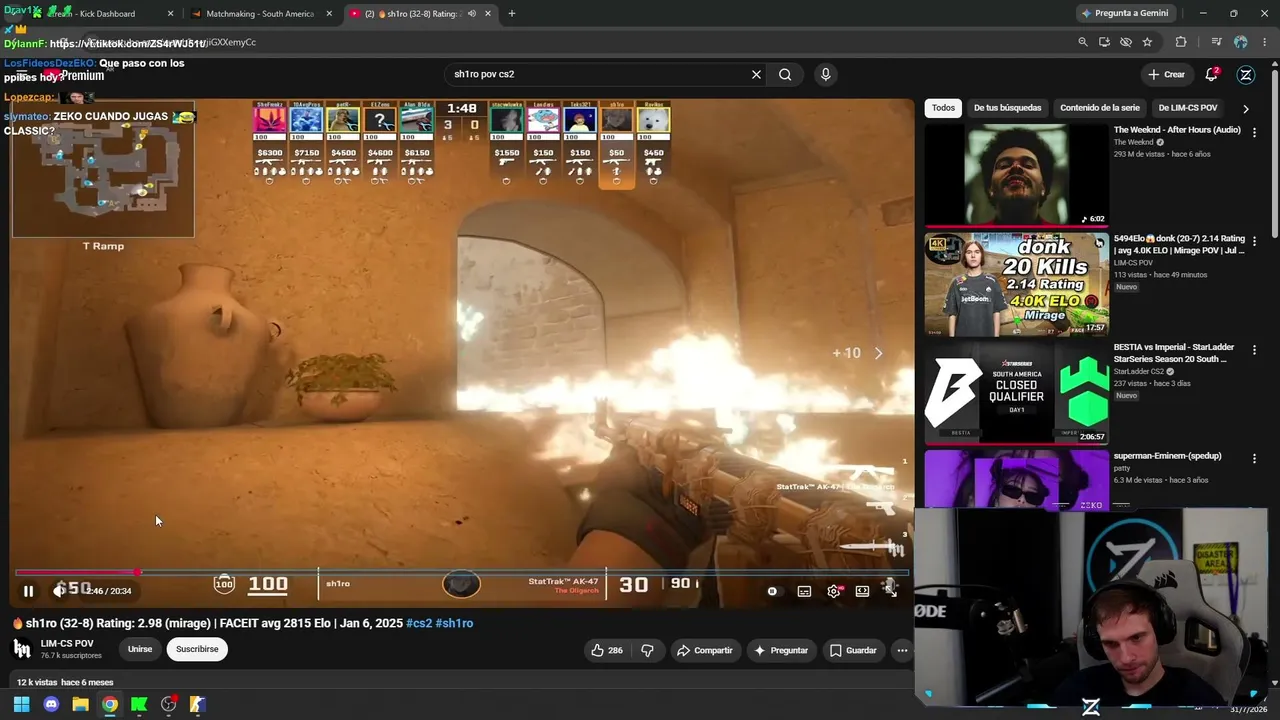
Task: Open a new browser tab
Action: (x=512, y=14)
